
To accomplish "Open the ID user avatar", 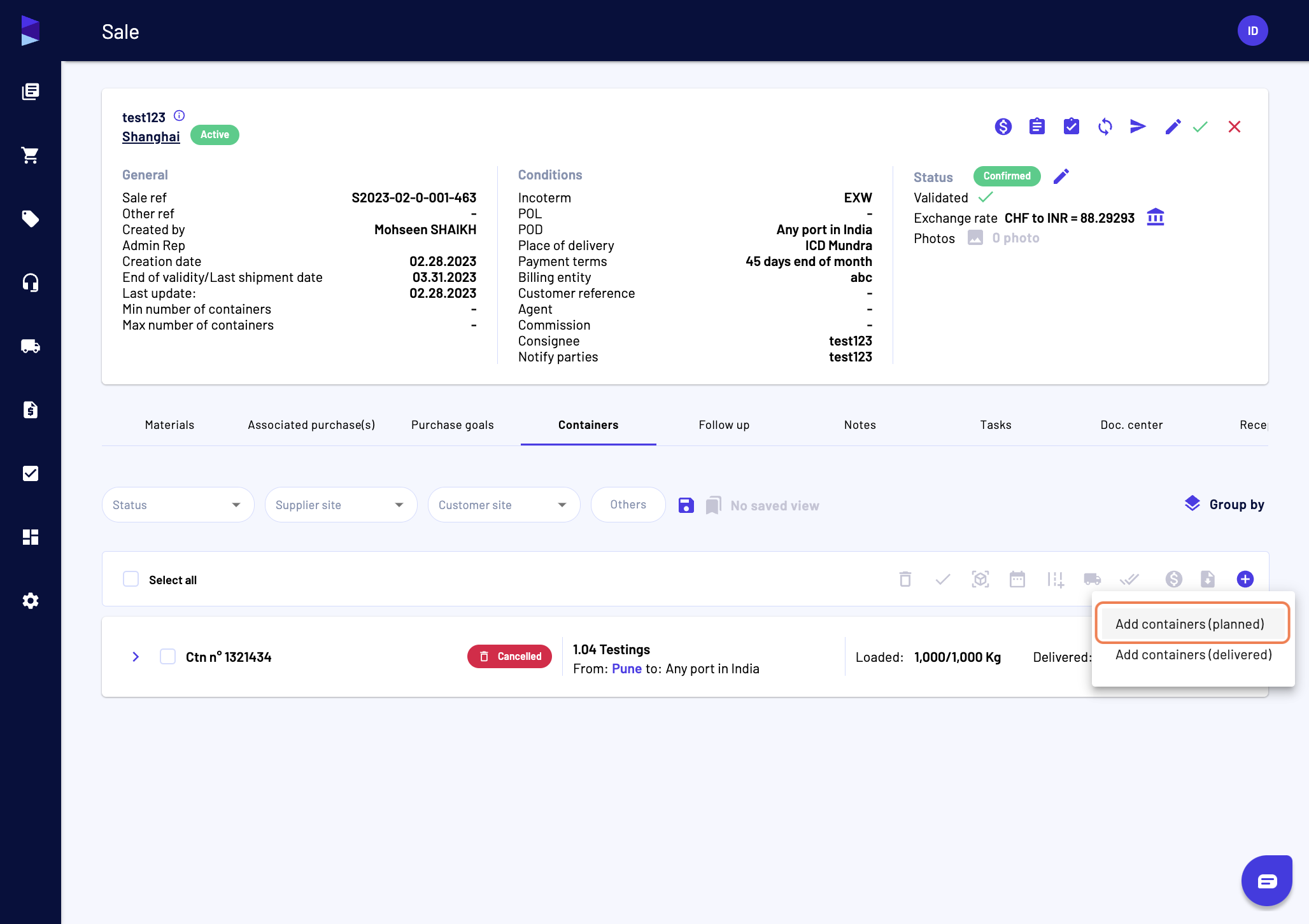I will coord(1253,31).
